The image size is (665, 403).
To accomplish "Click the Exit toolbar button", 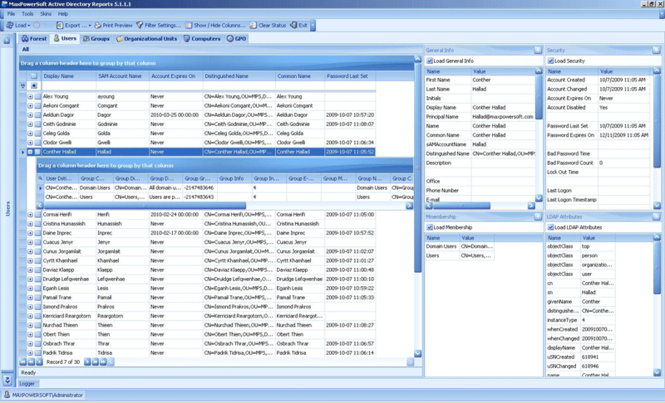I will pos(299,25).
